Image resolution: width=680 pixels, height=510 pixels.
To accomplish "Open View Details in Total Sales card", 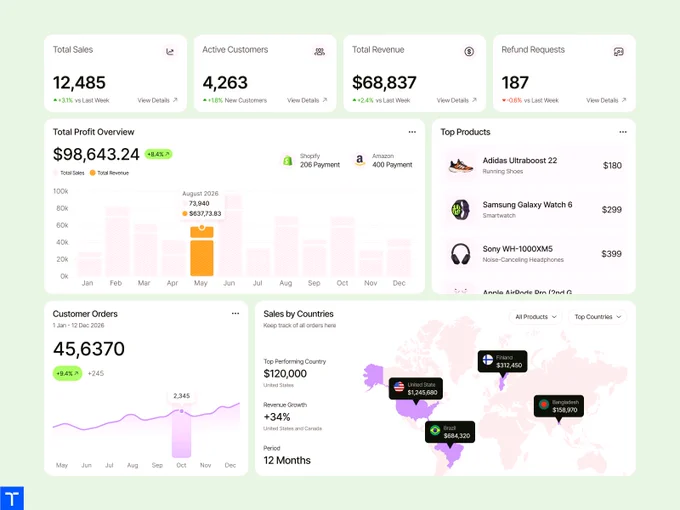I will (x=157, y=100).
